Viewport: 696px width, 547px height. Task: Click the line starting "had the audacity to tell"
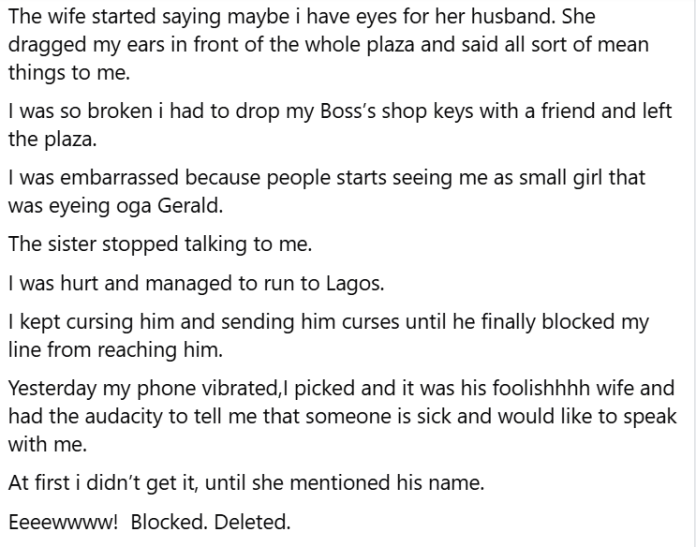click(342, 416)
